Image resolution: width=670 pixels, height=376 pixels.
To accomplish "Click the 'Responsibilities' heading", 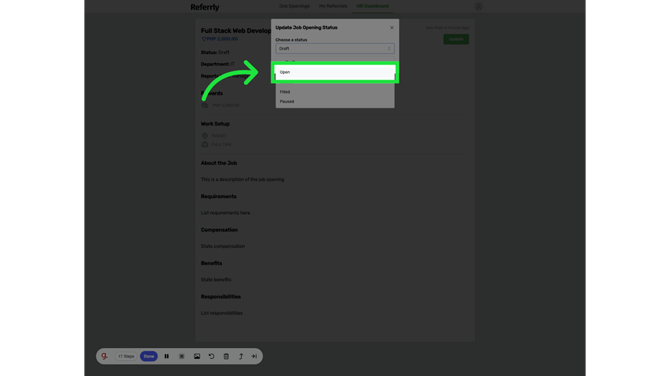I will click(221, 297).
